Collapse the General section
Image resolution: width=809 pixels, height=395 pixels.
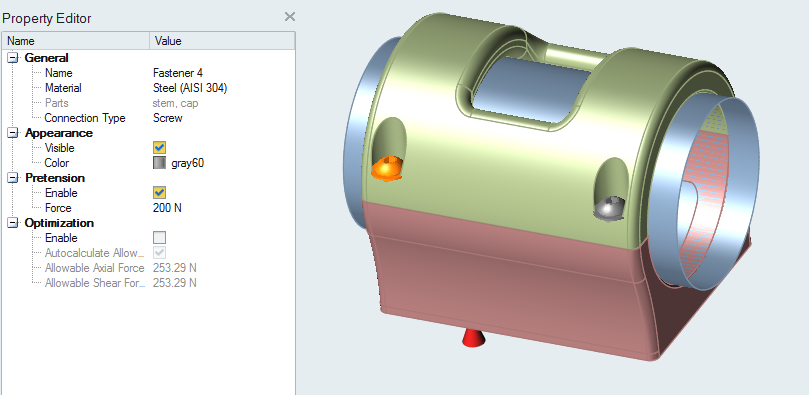pyautogui.click(x=12, y=58)
